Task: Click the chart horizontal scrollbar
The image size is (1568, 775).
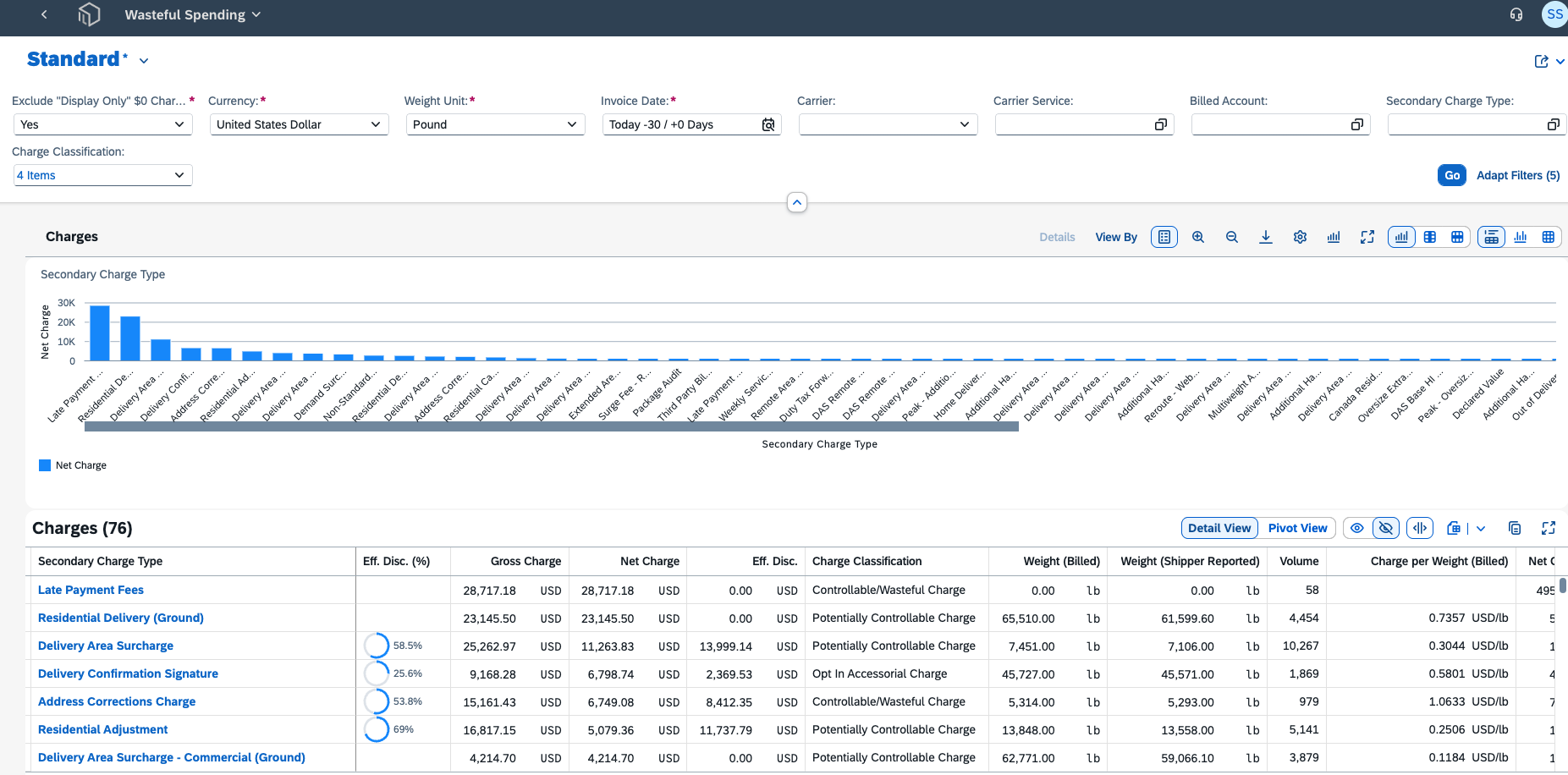Action: click(x=552, y=427)
